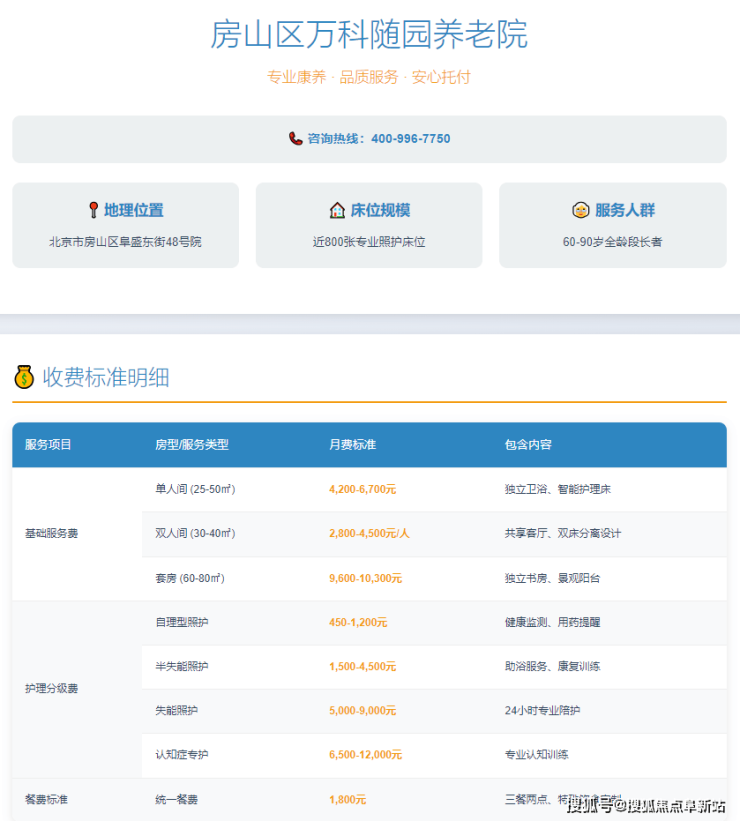
Task: Click the 单人间 (25-50㎡) cell
Action: pos(195,489)
